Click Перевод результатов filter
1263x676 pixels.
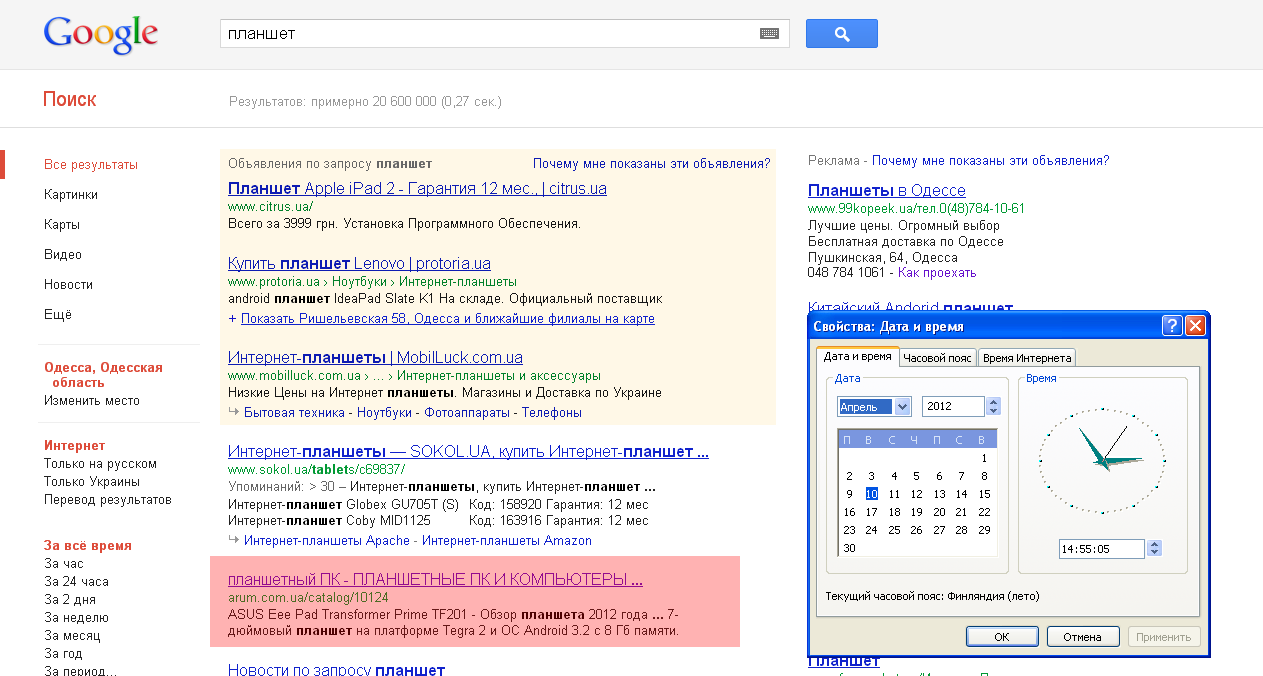pyautogui.click(x=108, y=500)
